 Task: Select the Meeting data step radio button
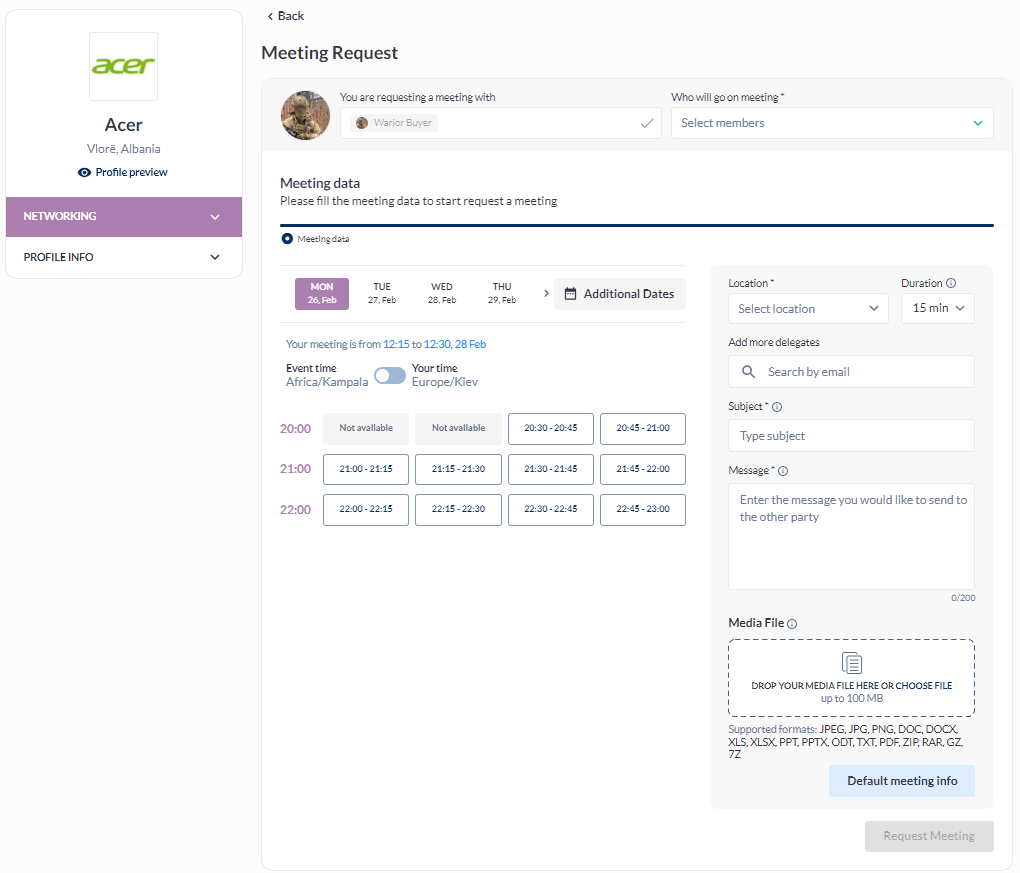point(288,239)
